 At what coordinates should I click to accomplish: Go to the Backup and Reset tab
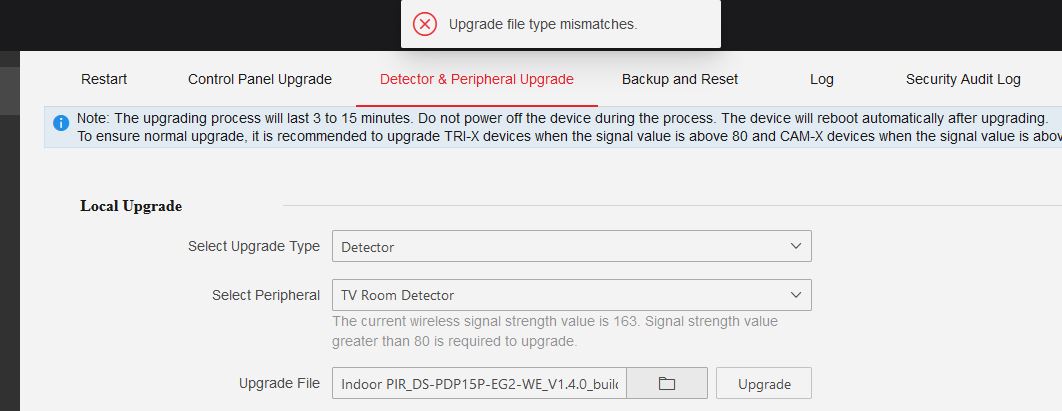[x=680, y=79]
